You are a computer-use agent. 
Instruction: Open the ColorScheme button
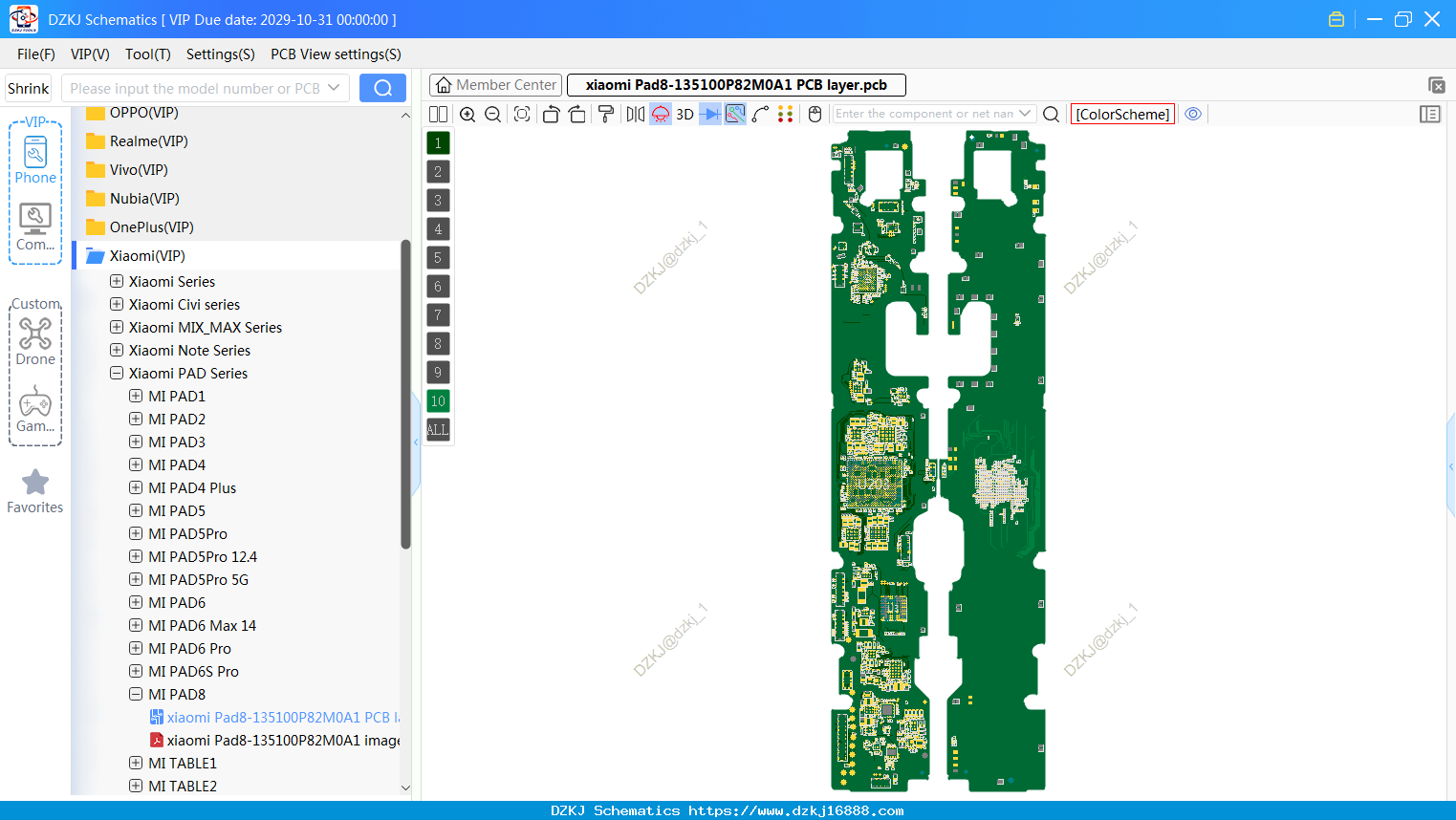point(1122,114)
